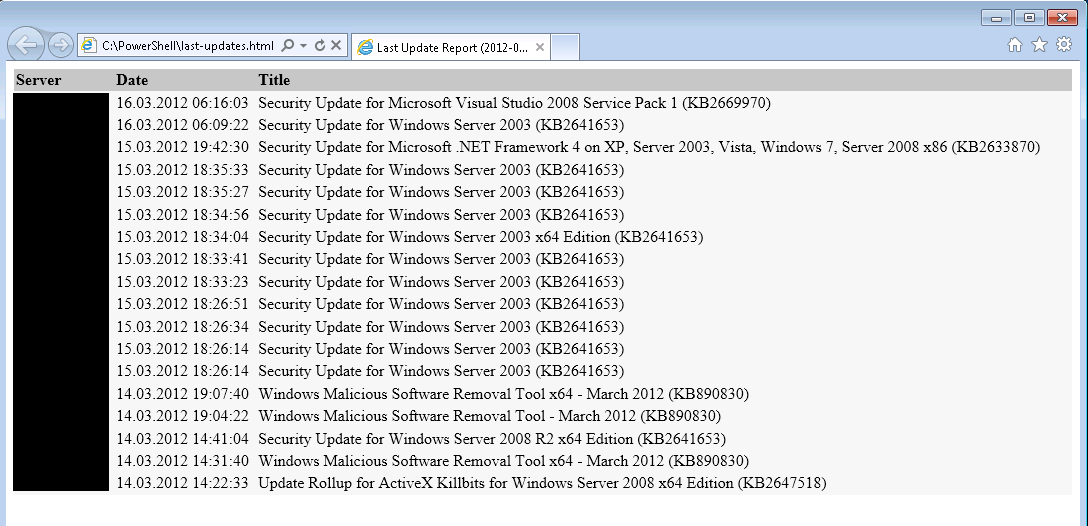The image size is (1088, 526).
Task: Click the Date column header
Action: 132,80
